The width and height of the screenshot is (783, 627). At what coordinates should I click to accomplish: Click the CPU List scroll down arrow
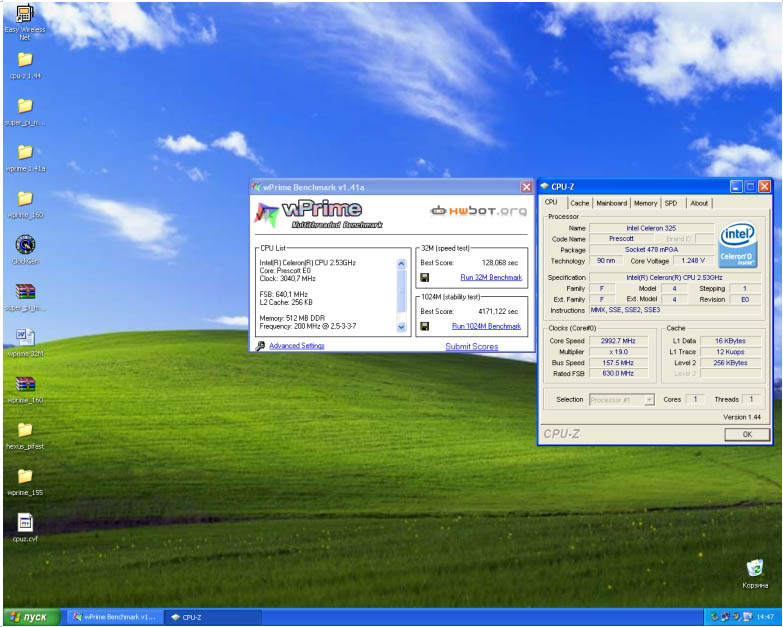pos(401,327)
